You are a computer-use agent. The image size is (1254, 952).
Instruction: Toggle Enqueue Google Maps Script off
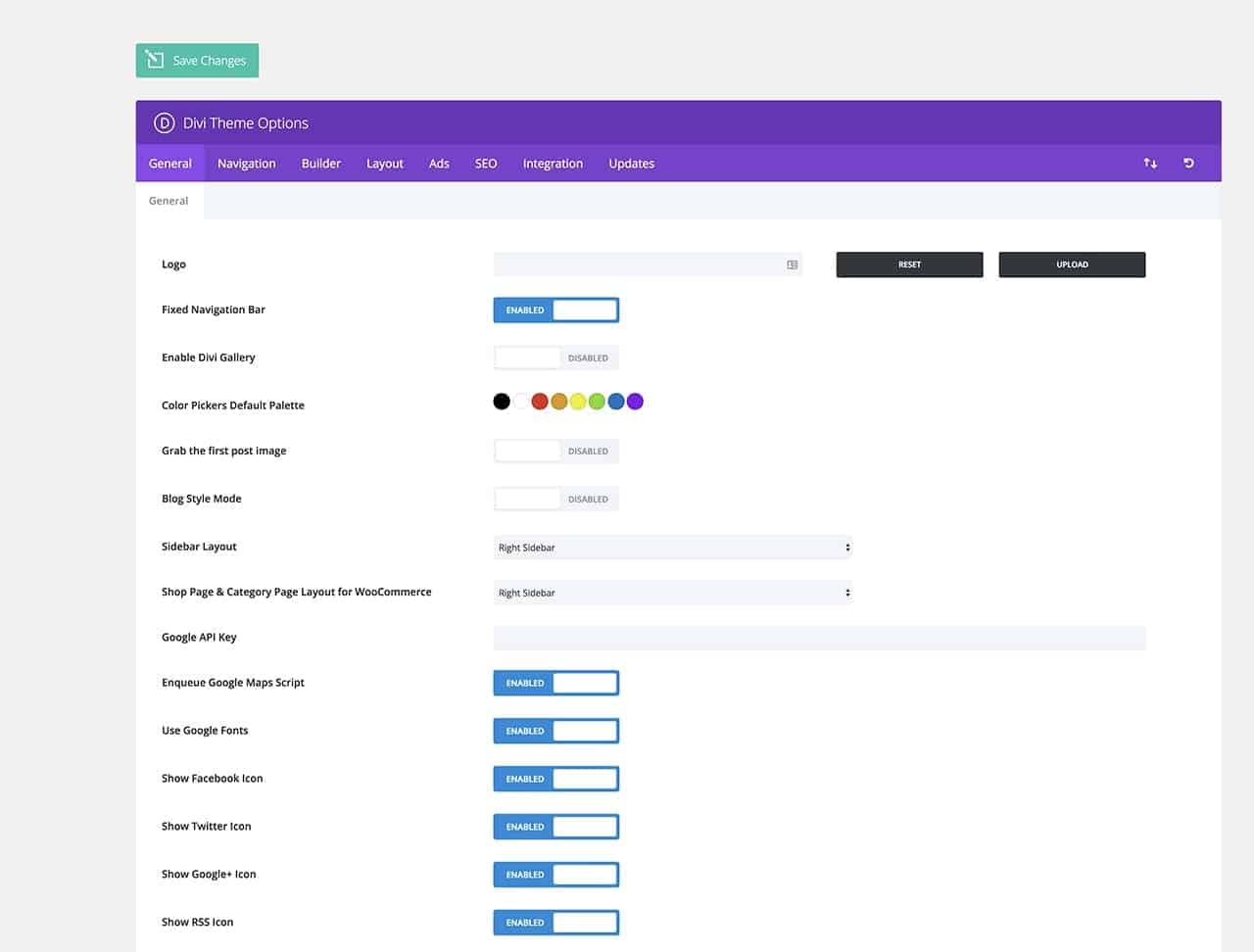556,684
